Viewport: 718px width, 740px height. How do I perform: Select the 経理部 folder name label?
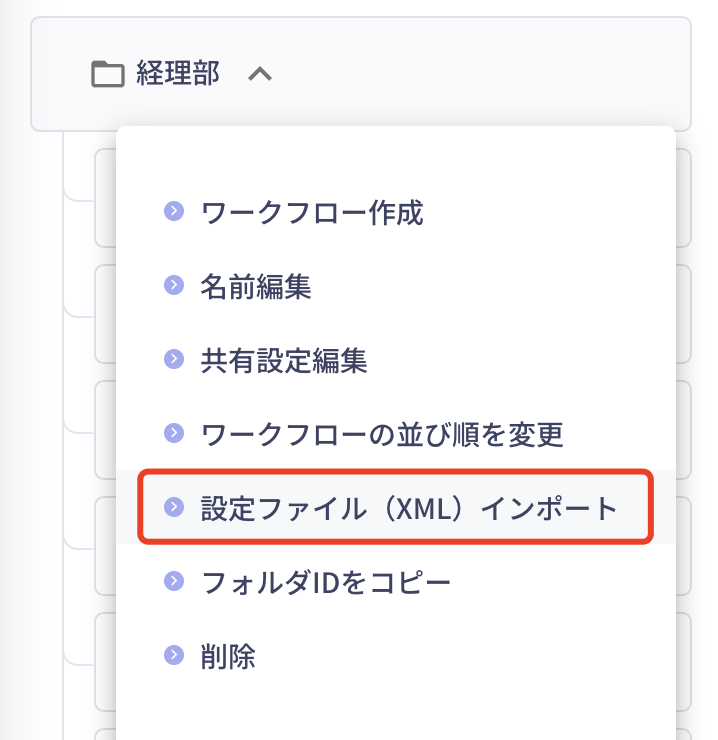coord(178,73)
